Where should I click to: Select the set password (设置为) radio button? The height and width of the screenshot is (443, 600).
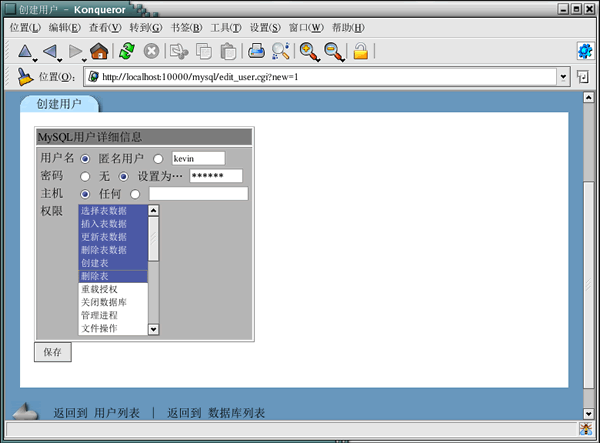coord(123,176)
